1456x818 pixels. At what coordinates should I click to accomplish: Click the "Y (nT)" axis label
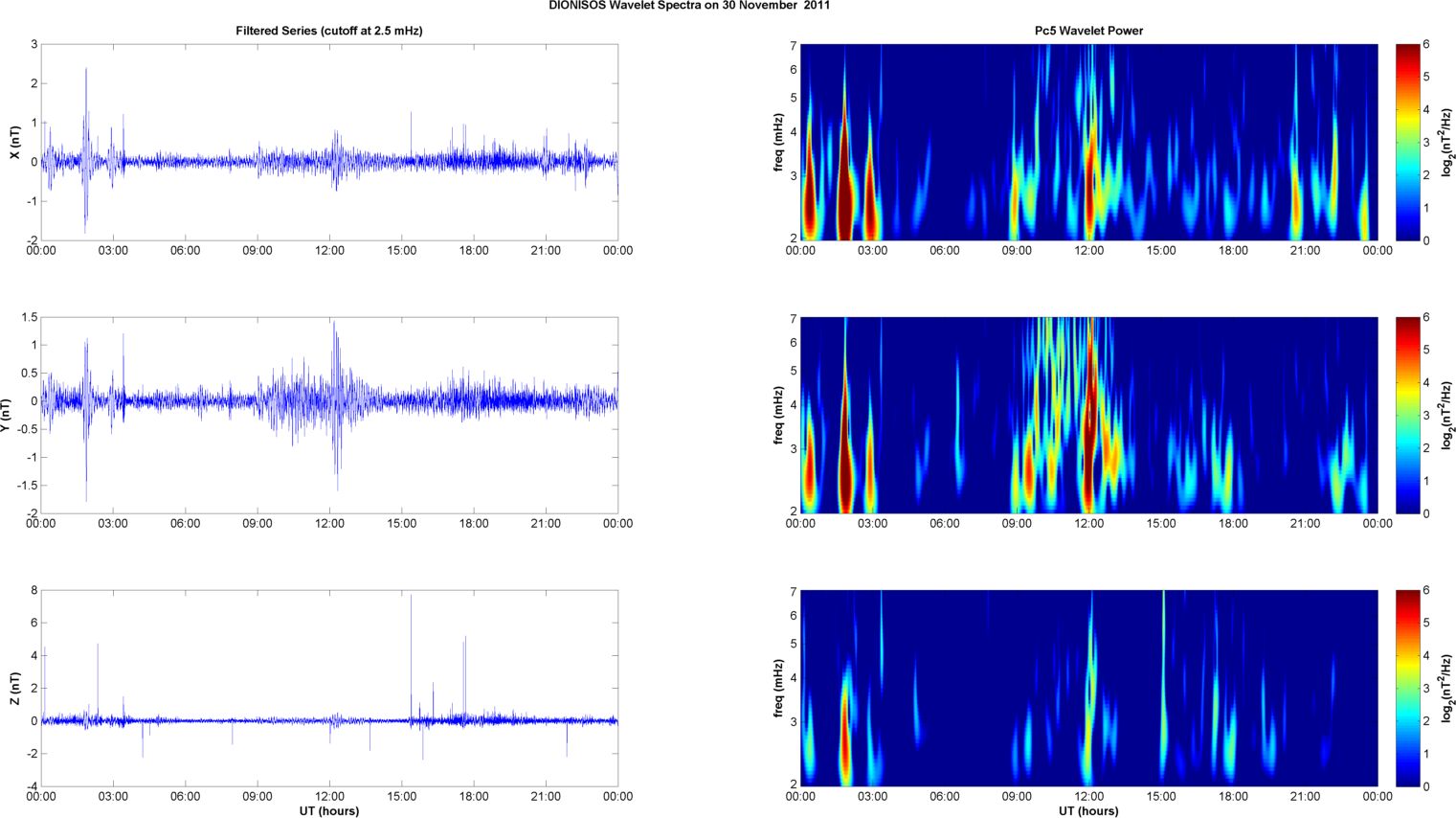click(x=5, y=415)
